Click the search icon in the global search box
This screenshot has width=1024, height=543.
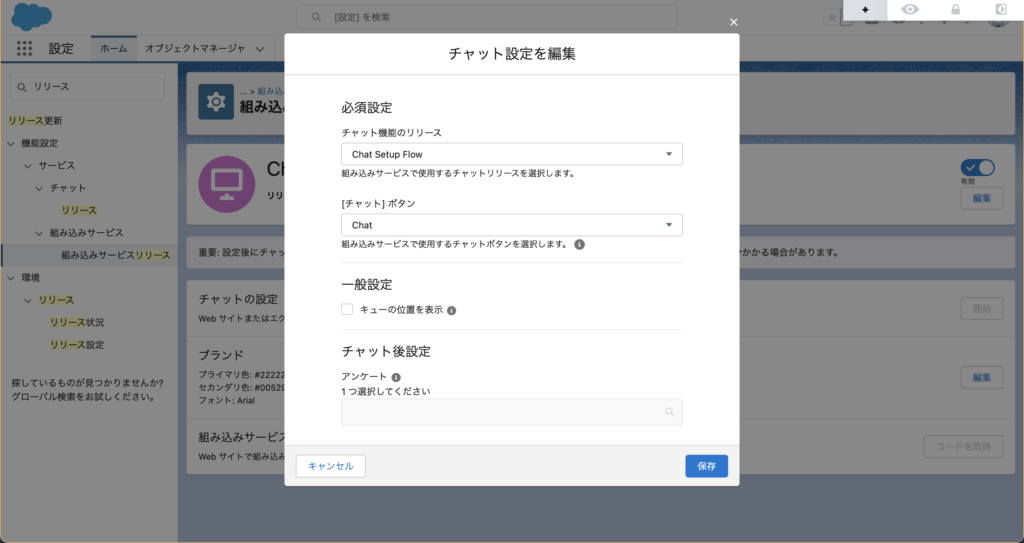point(316,17)
